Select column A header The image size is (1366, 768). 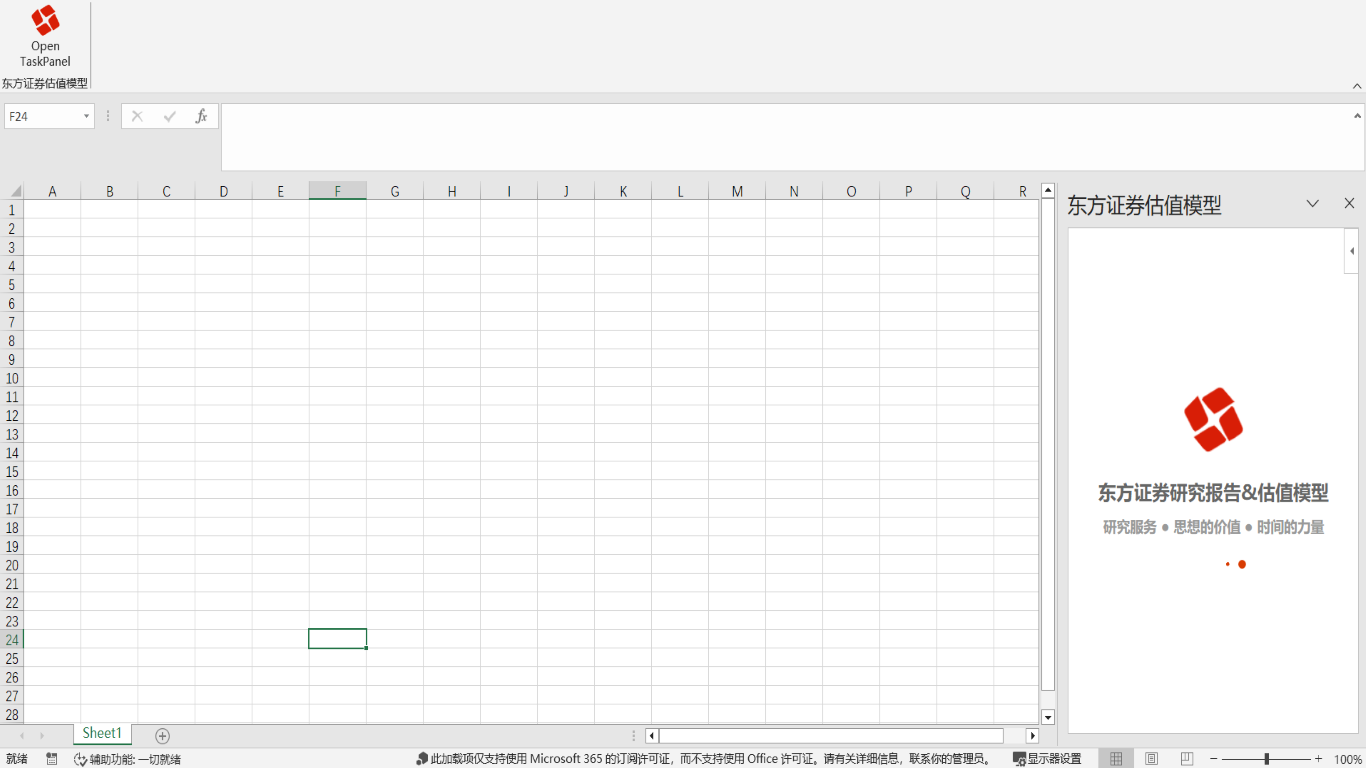click(52, 191)
